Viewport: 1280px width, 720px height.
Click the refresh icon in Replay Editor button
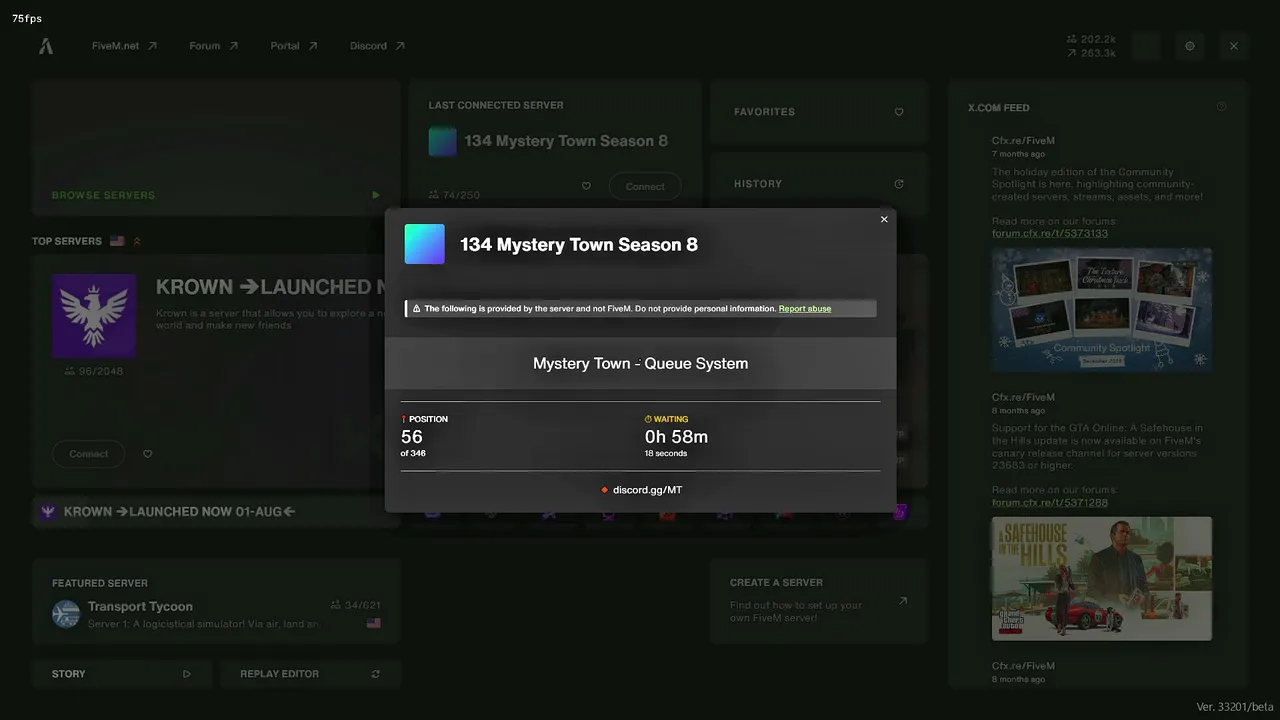pos(376,674)
